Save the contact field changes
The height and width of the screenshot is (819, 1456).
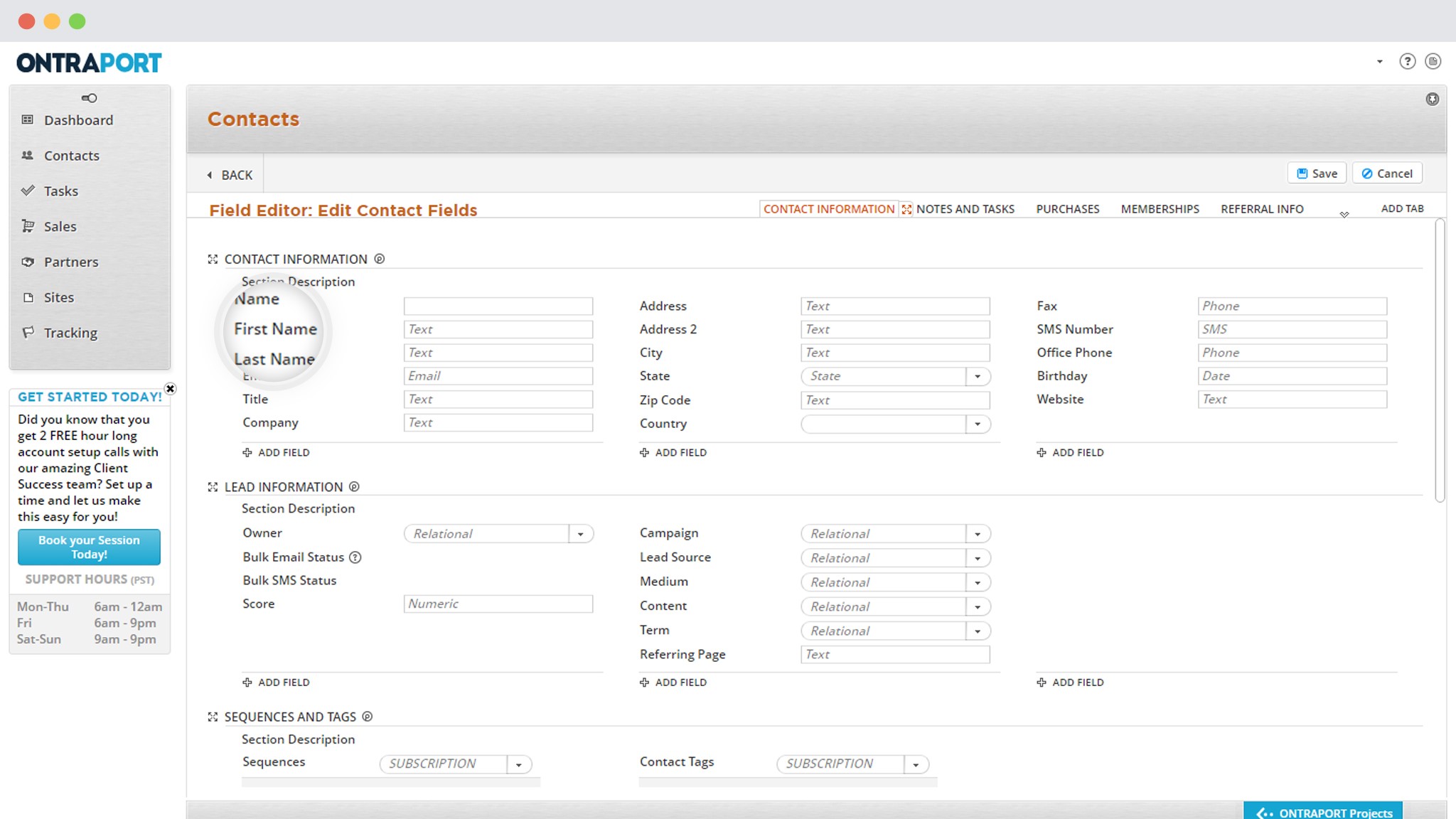(x=1317, y=173)
